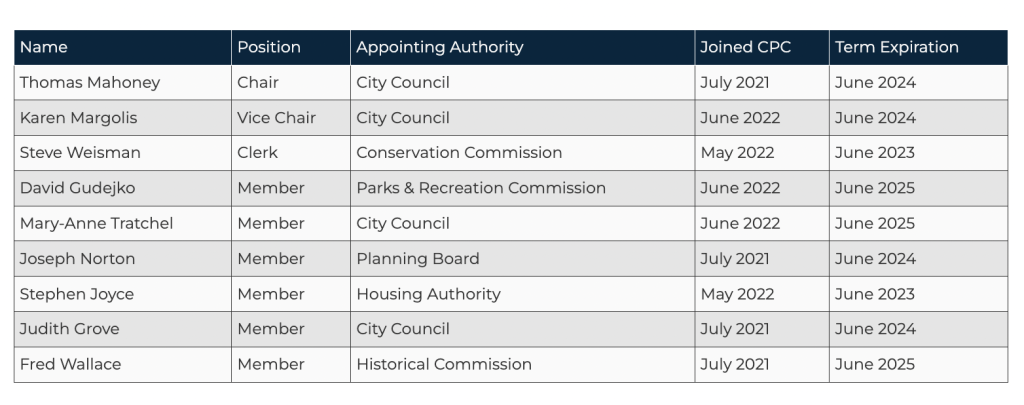This screenshot has width=1024, height=405.
Task: Select the Clerk position cell
Action: [x=257, y=153]
